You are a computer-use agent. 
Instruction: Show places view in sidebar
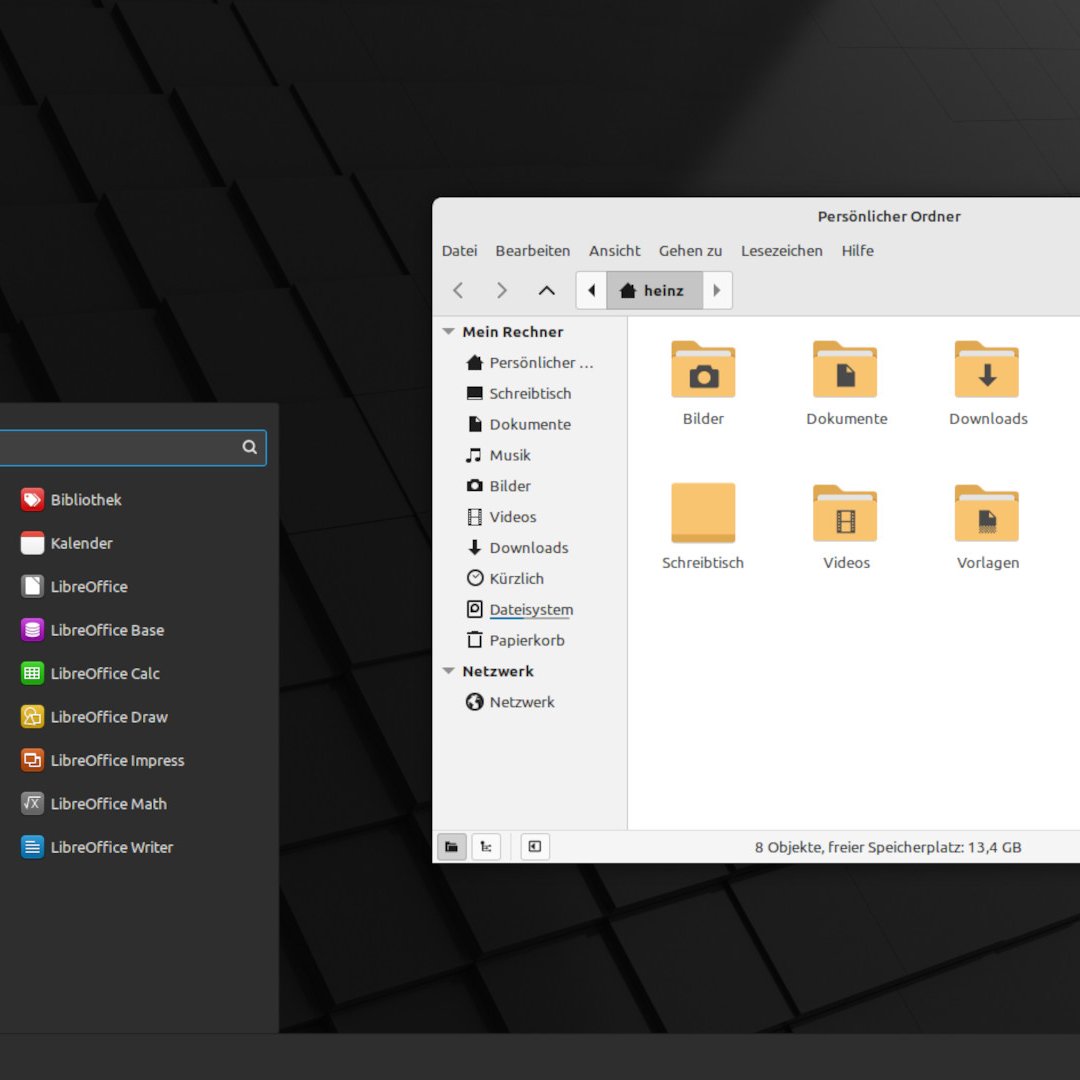[x=452, y=847]
